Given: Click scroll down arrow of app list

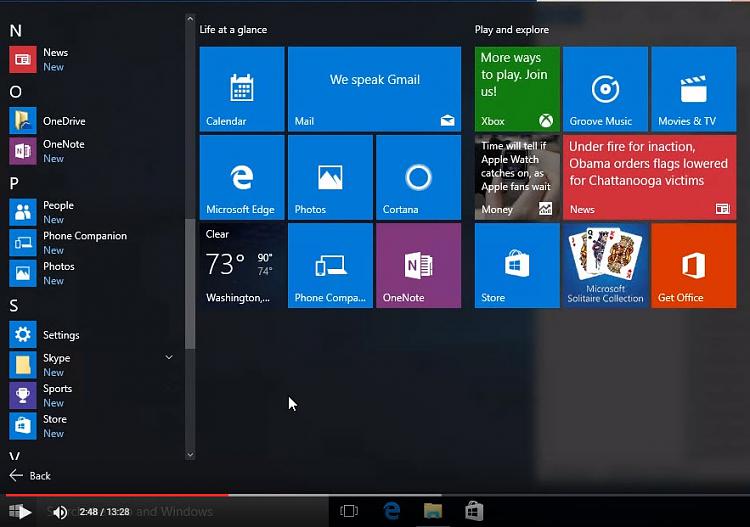Looking at the screenshot, I should 190,455.
